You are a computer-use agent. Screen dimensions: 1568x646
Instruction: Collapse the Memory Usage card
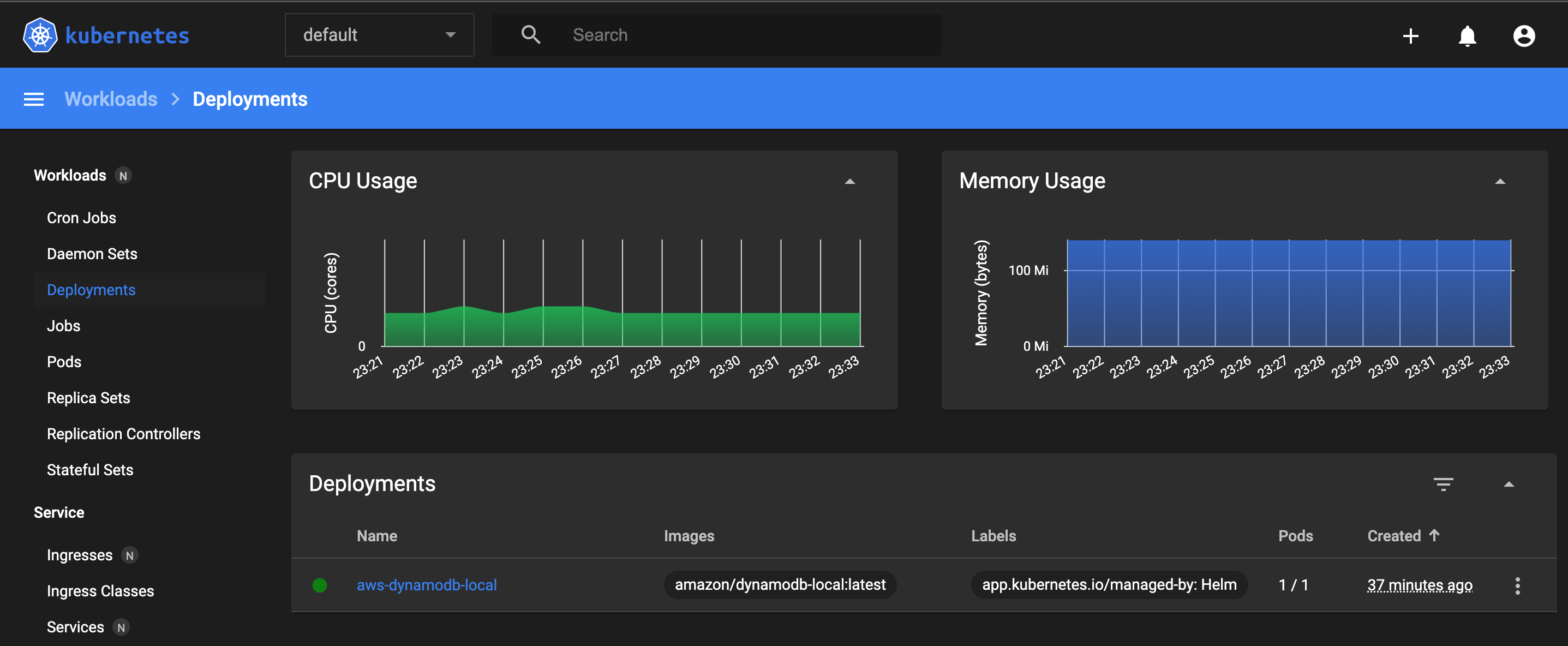coord(1500,182)
